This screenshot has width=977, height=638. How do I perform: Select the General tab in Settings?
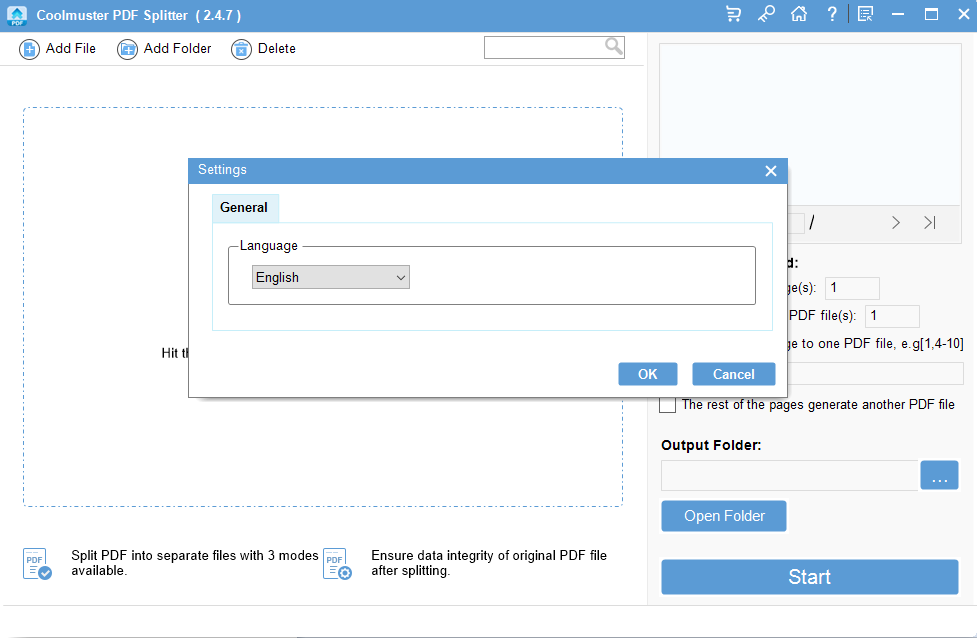(x=244, y=207)
